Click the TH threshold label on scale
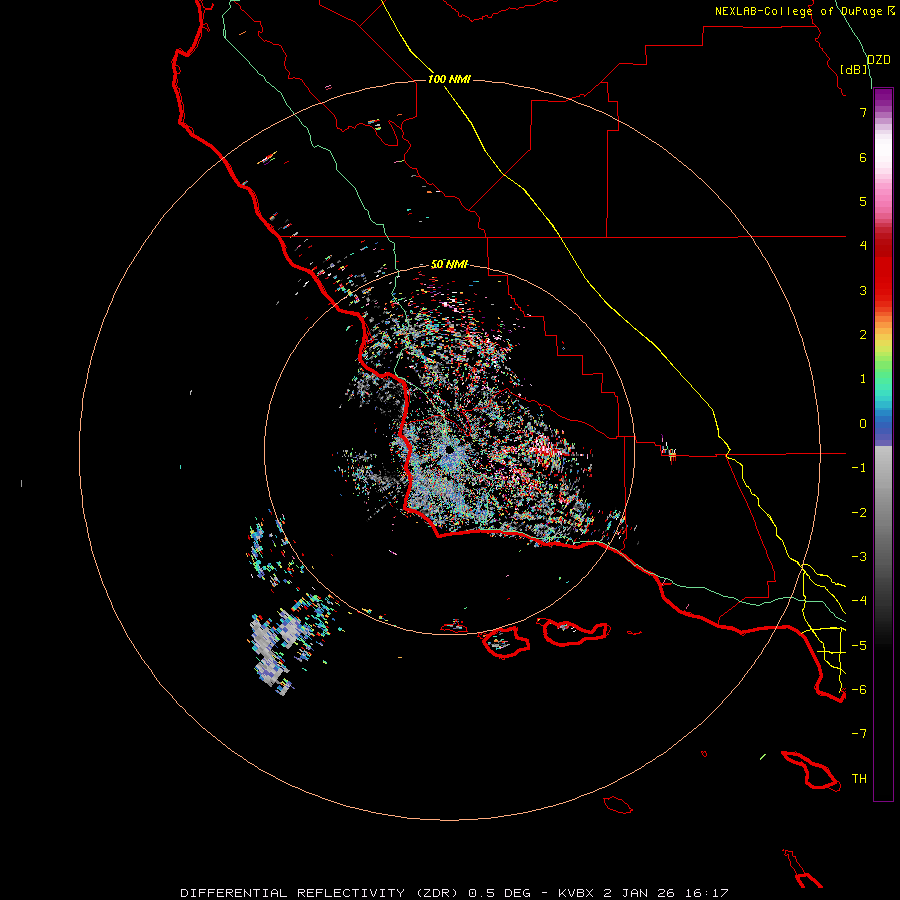 [x=859, y=779]
